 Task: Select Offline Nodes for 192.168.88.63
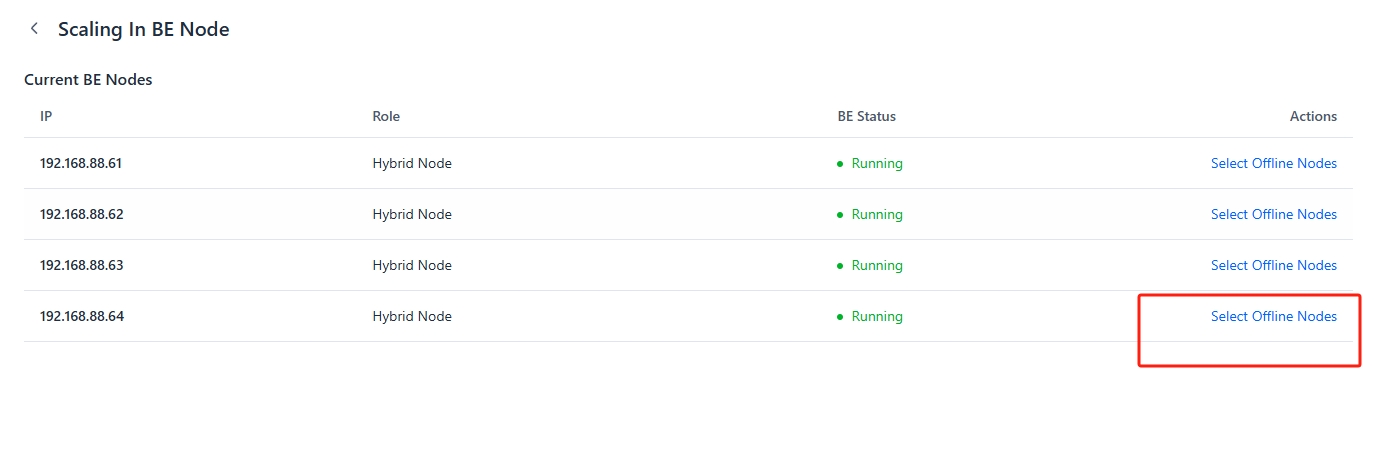[x=1273, y=265]
